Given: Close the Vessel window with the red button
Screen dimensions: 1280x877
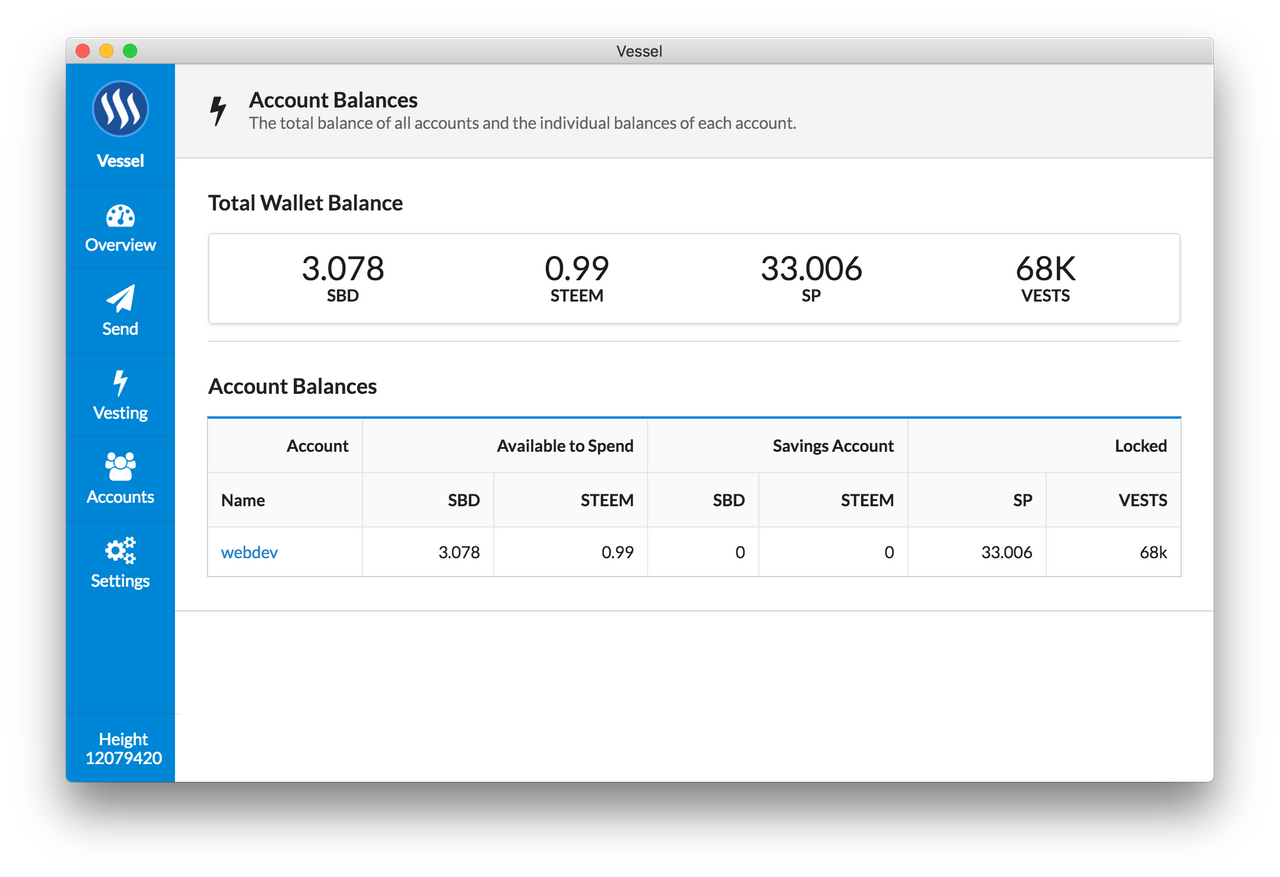Looking at the screenshot, I should tap(83, 51).
